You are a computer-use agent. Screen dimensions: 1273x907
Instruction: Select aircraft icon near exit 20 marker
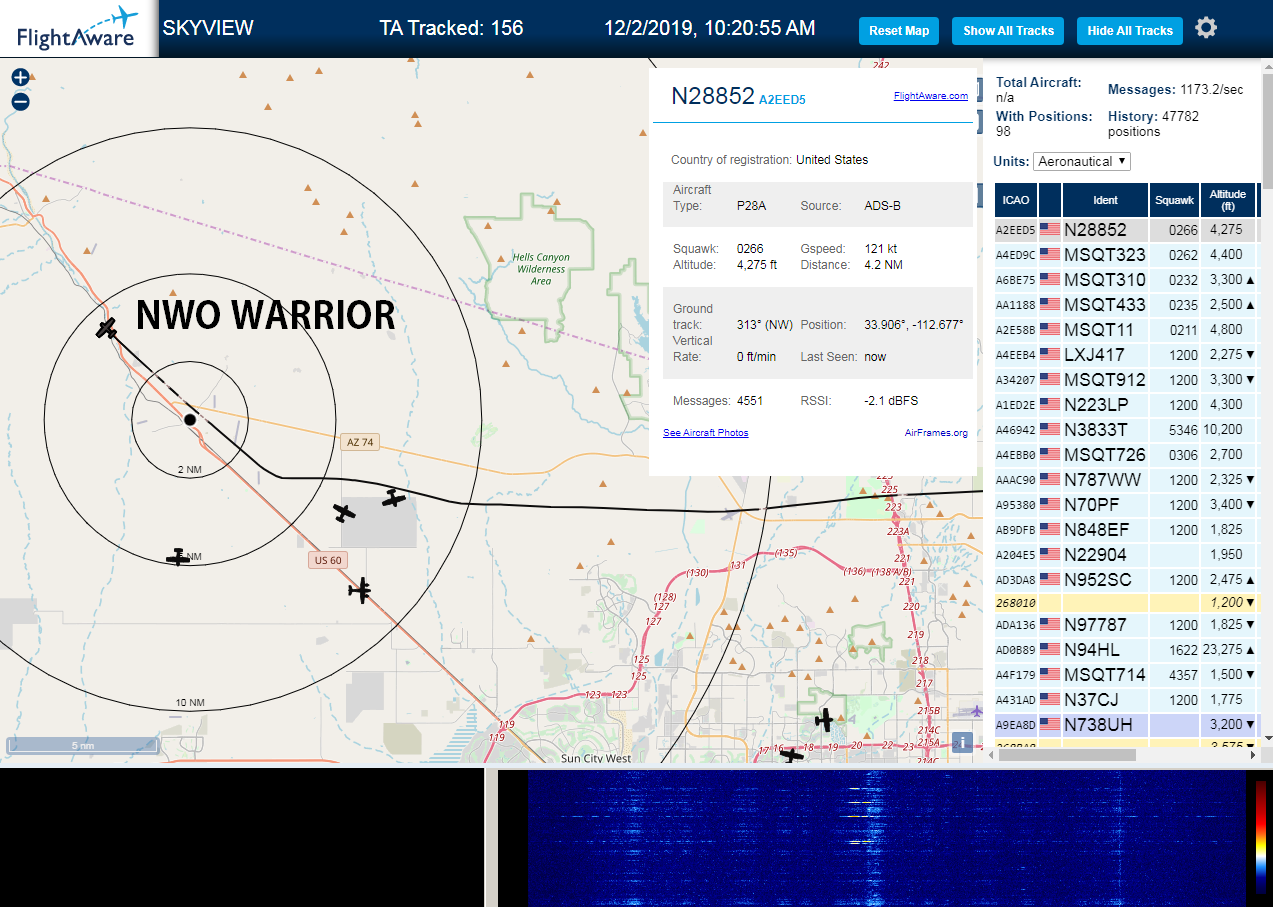[x=824, y=719]
